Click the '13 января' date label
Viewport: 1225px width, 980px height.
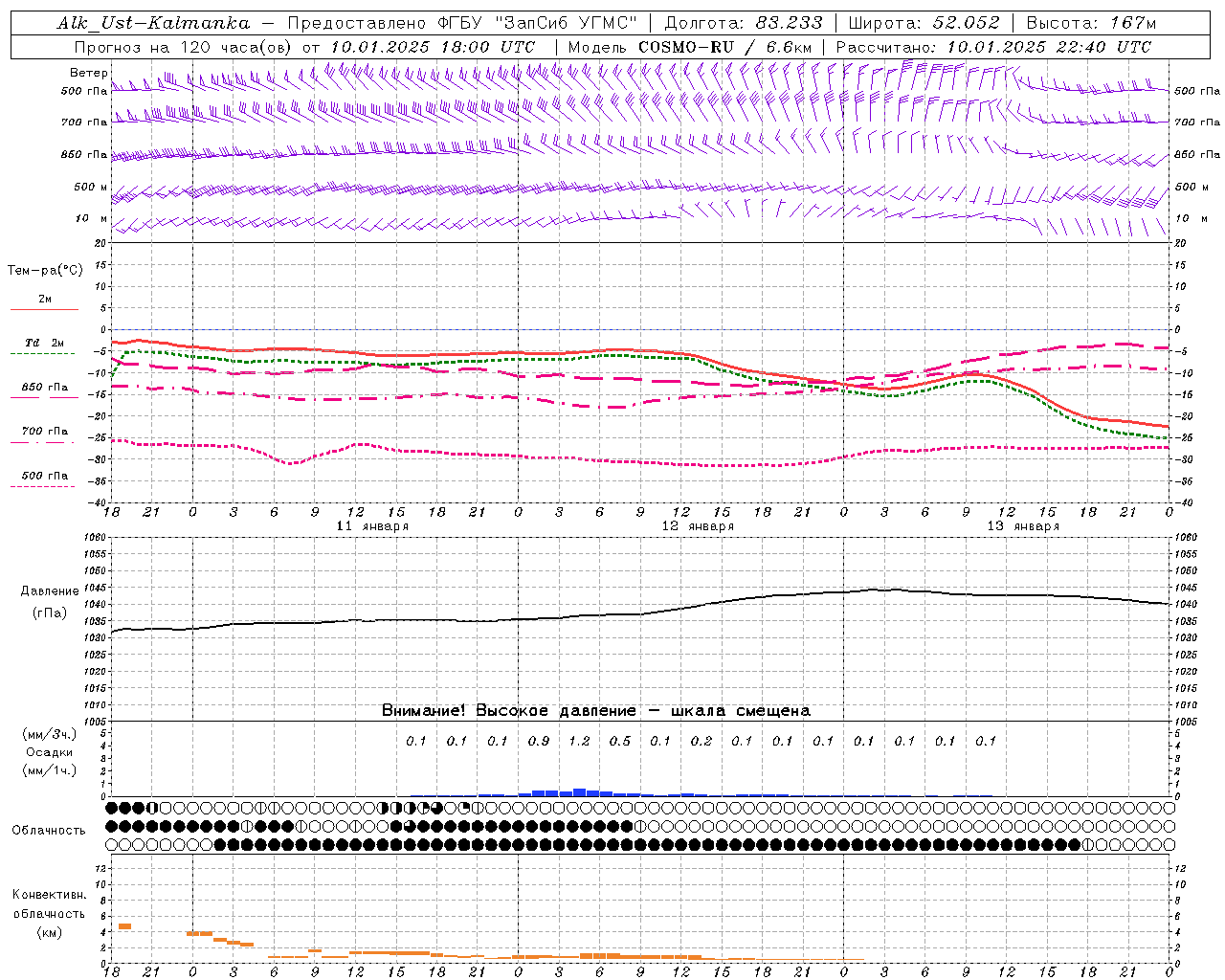[x=1023, y=526]
